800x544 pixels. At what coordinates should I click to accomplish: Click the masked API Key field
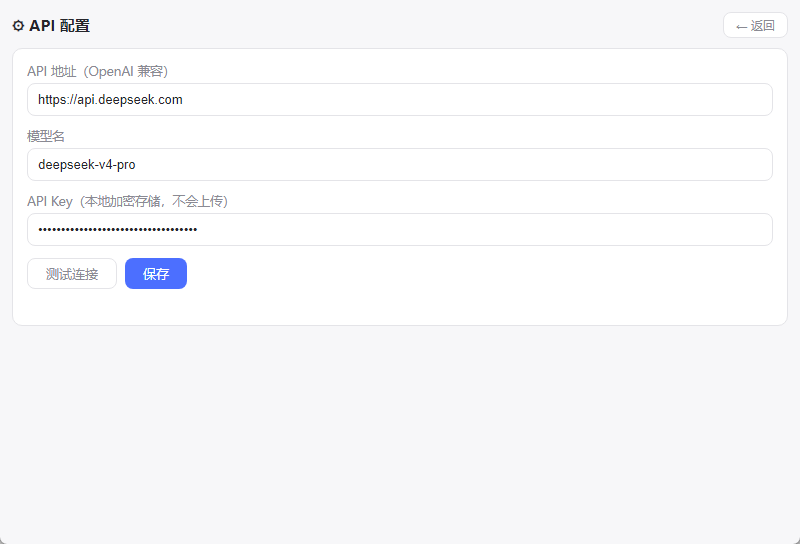[x=399, y=230]
